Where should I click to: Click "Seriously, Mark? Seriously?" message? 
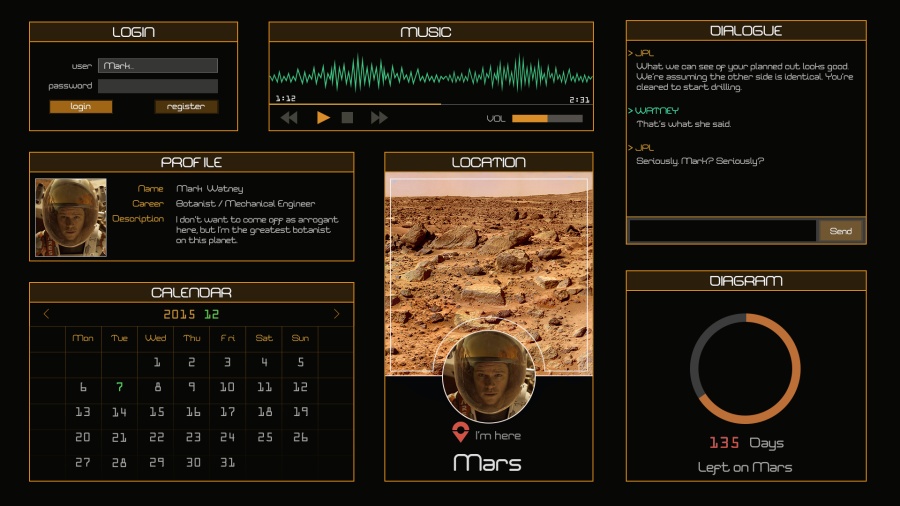[700, 161]
